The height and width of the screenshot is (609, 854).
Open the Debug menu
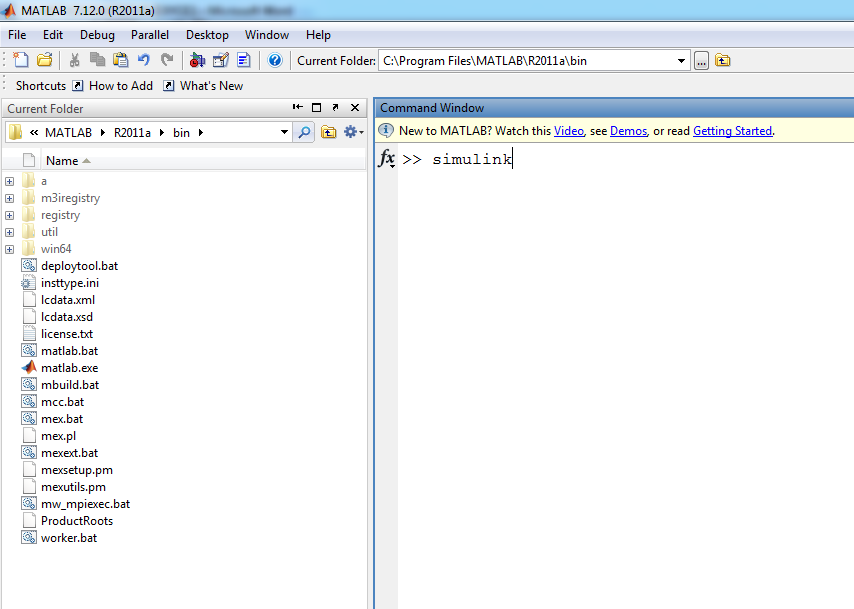pos(97,35)
